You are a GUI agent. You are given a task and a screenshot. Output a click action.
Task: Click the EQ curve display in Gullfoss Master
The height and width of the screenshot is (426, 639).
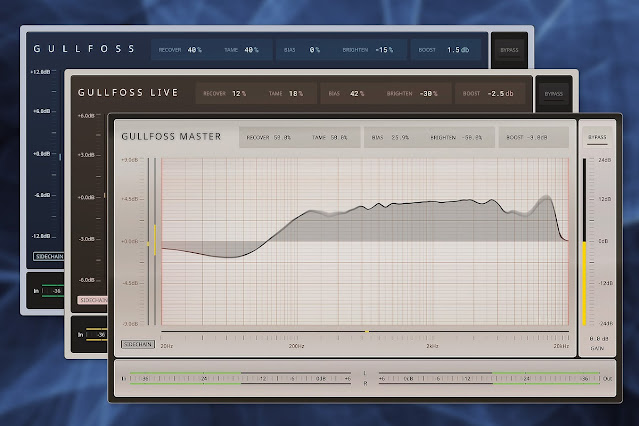(x=365, y=240)
